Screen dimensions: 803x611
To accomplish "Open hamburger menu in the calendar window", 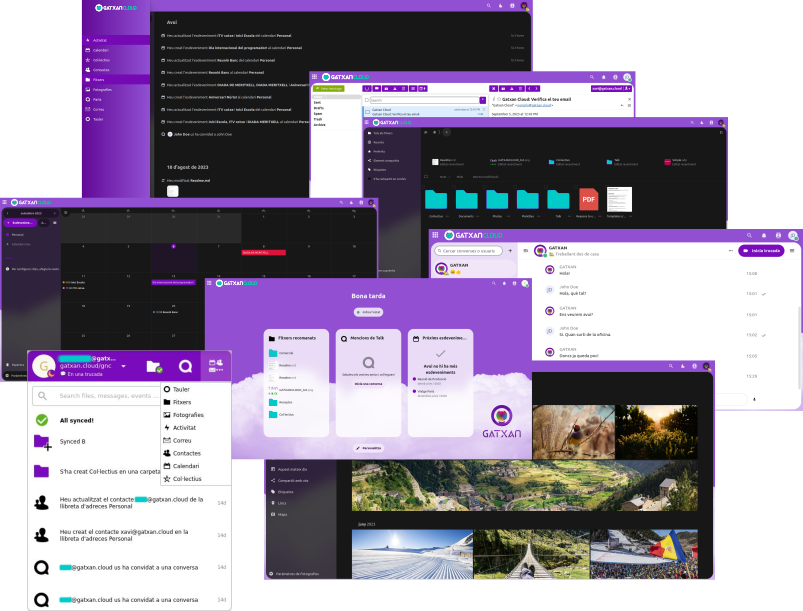I will click(x=5, y=202).
